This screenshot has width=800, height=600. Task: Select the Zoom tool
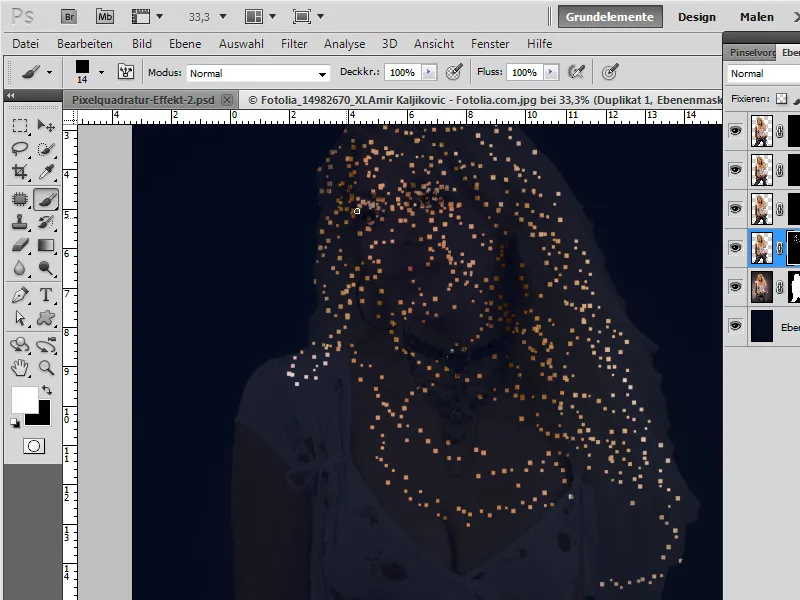[x=46, y=368]
